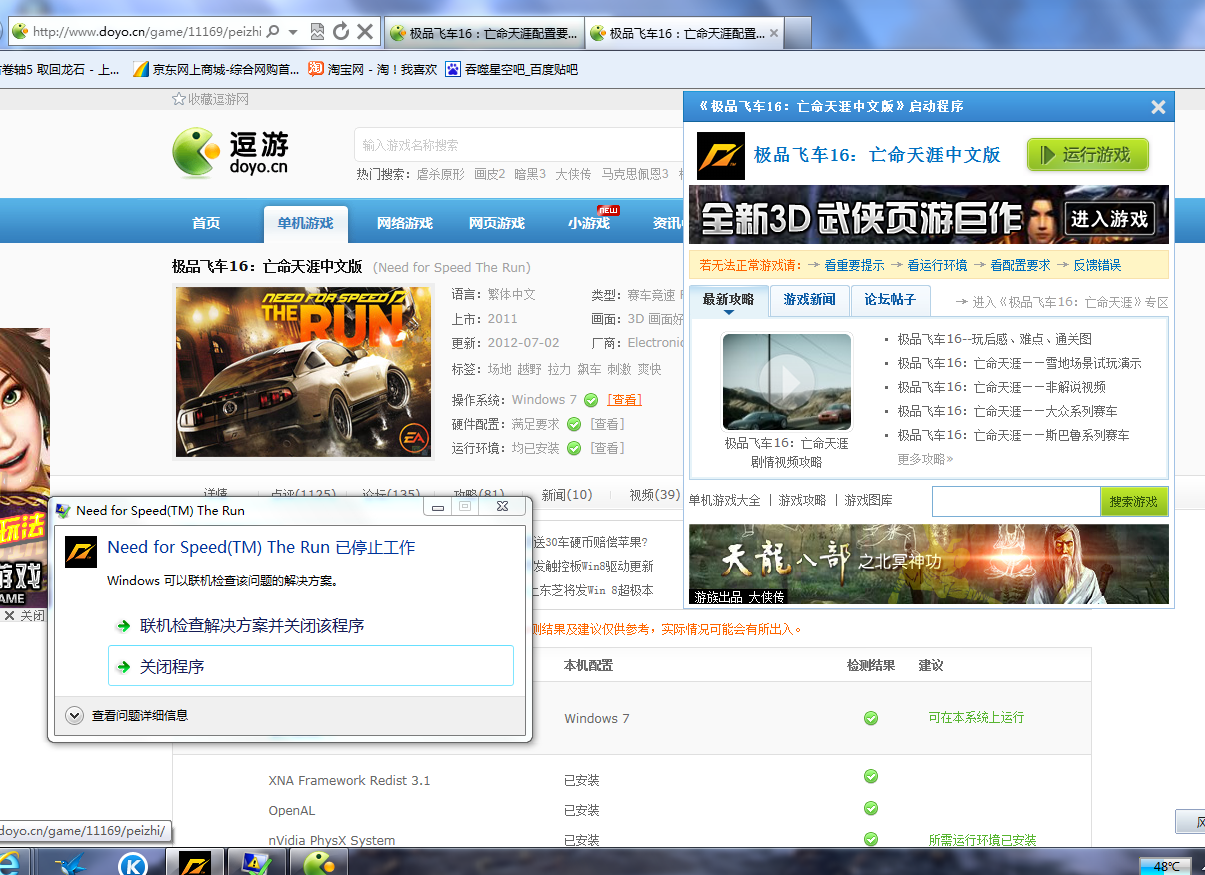Select the 最新攻略 tab in launcher
The image size is (1205, 875).
coord(728,300)
